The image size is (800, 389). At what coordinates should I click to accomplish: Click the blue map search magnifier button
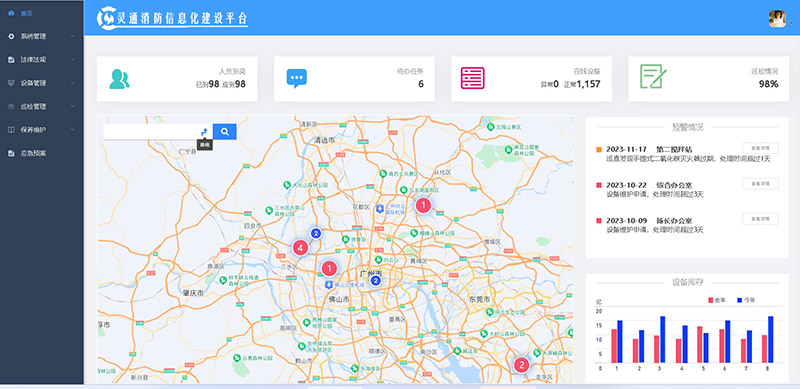[x=224, y=132]
